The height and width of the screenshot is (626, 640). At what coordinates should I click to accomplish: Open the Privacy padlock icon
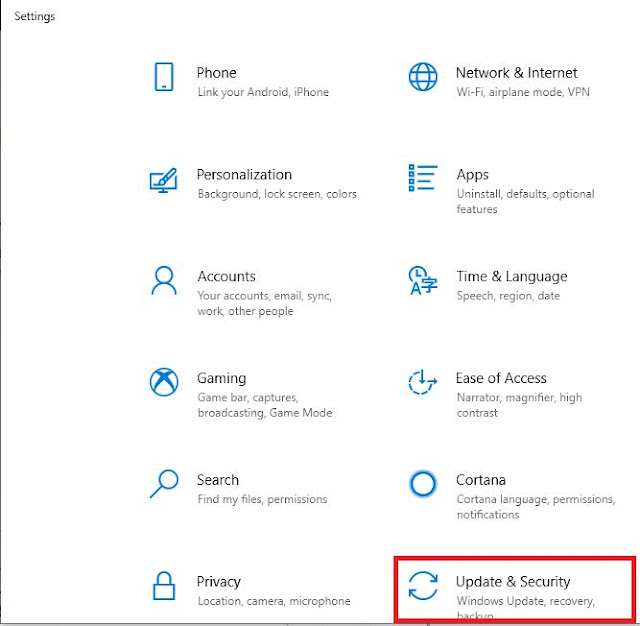[x=164, y=586]
